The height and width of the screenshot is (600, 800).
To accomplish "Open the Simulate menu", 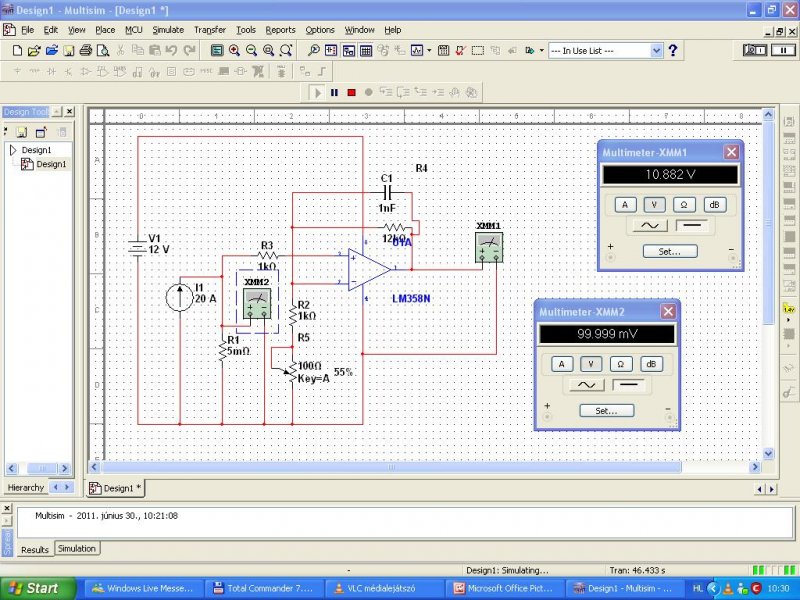I will [168, 30].
